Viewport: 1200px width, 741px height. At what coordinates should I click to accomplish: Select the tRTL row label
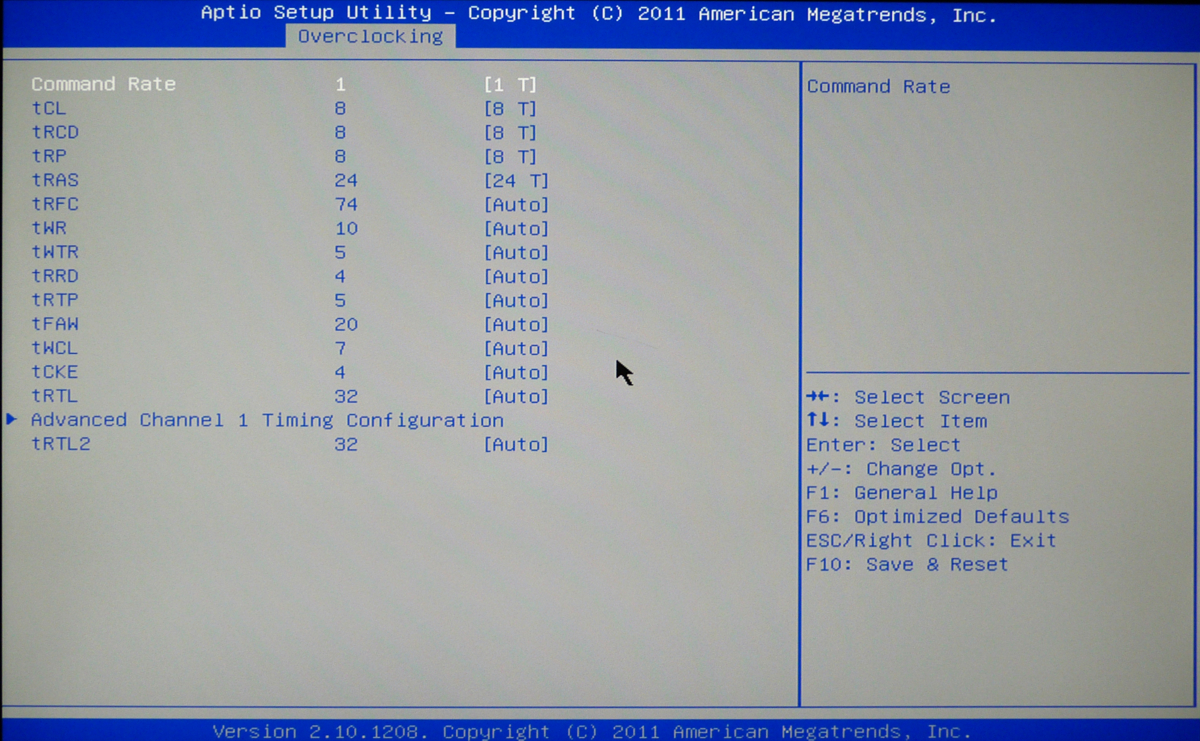pos(55,396)
